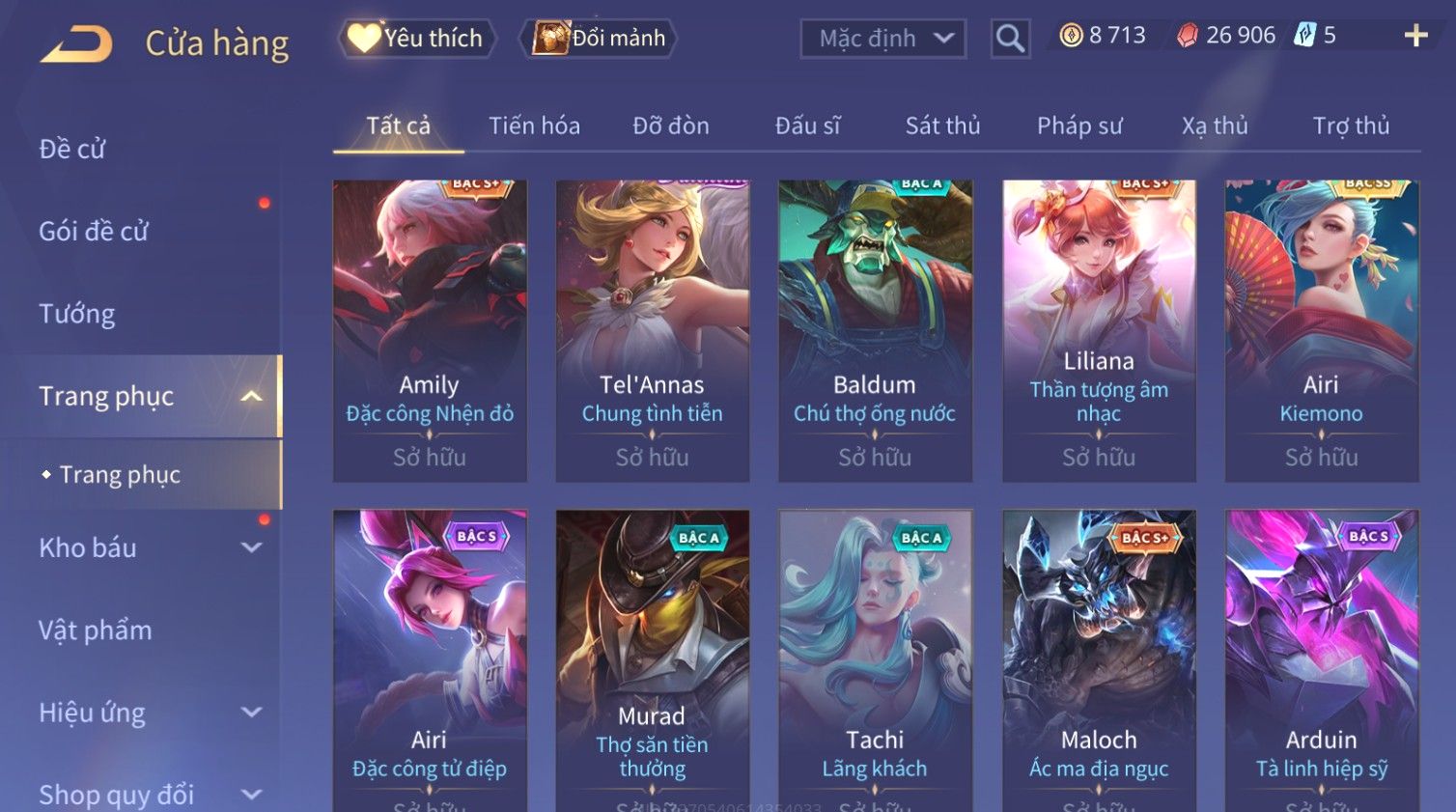Select the Airi Kiemono skin card
Viewport: 1456px width, 812px height.
1322,330
